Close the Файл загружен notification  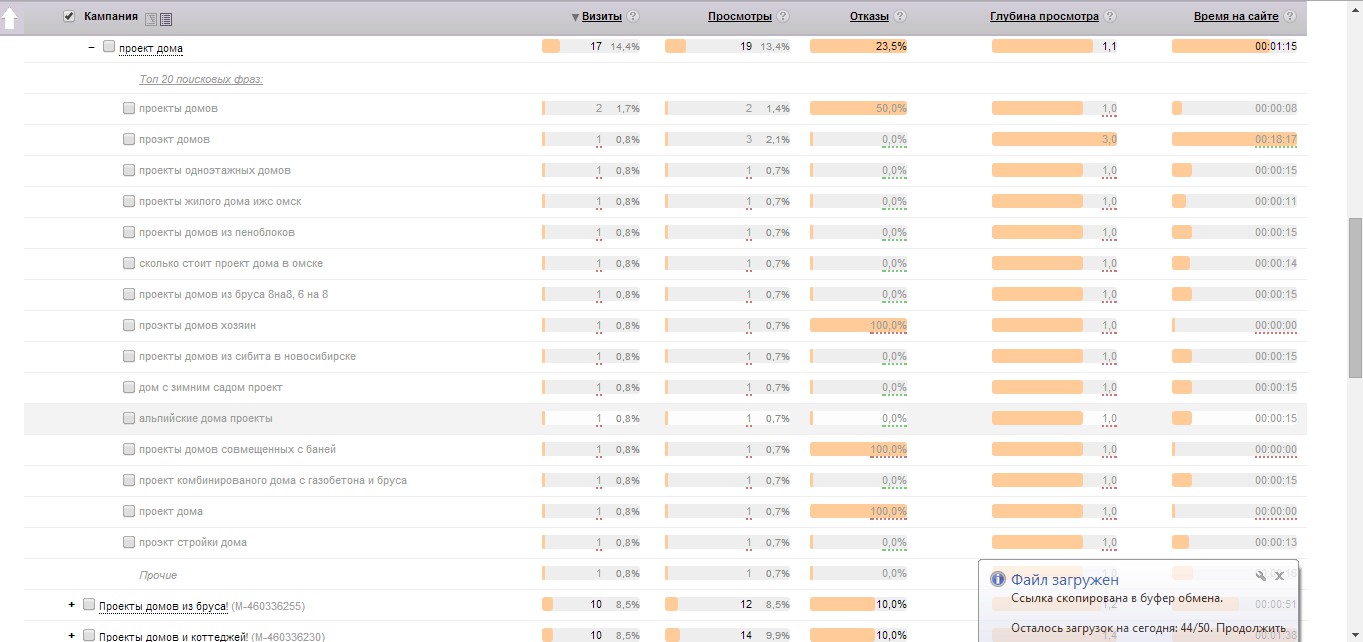coord(1279,576)
